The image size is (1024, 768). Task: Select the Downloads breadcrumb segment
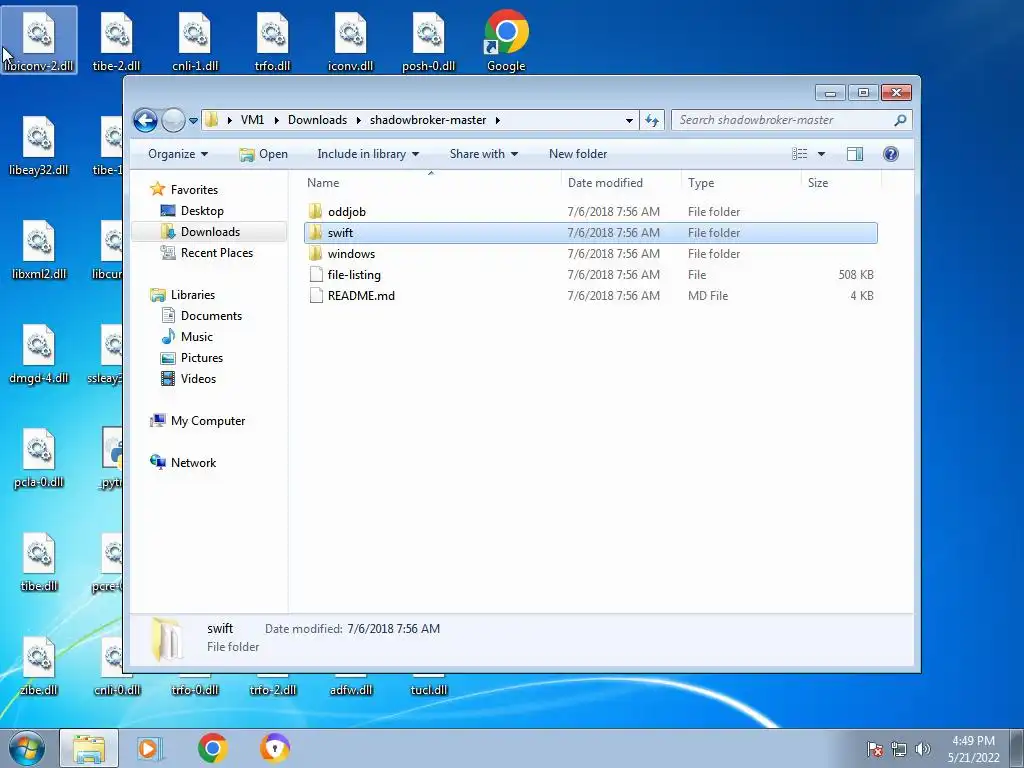click(x=317, y=120)
